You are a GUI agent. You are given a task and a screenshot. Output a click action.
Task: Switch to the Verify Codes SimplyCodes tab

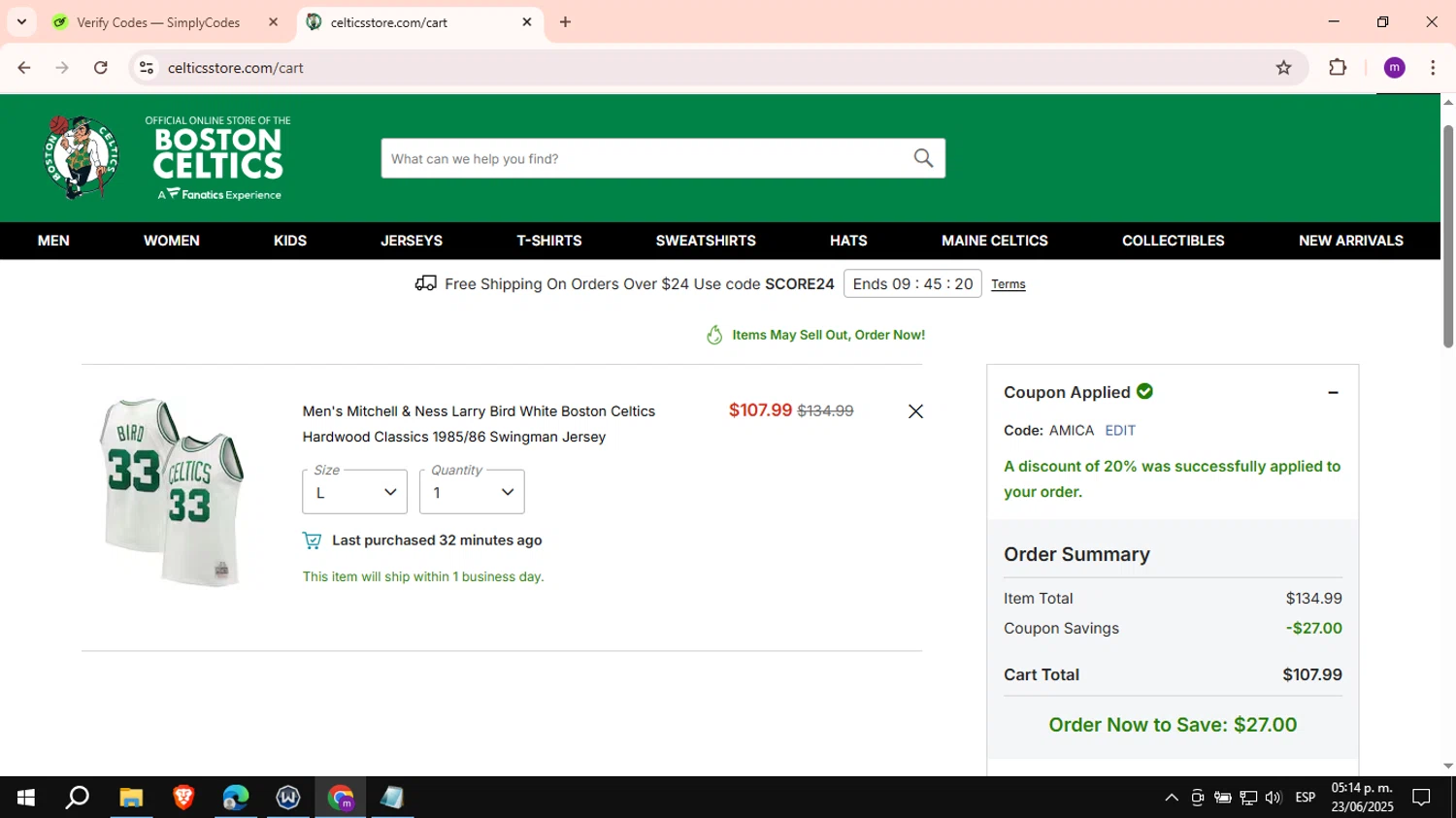(x=158, y=22)
